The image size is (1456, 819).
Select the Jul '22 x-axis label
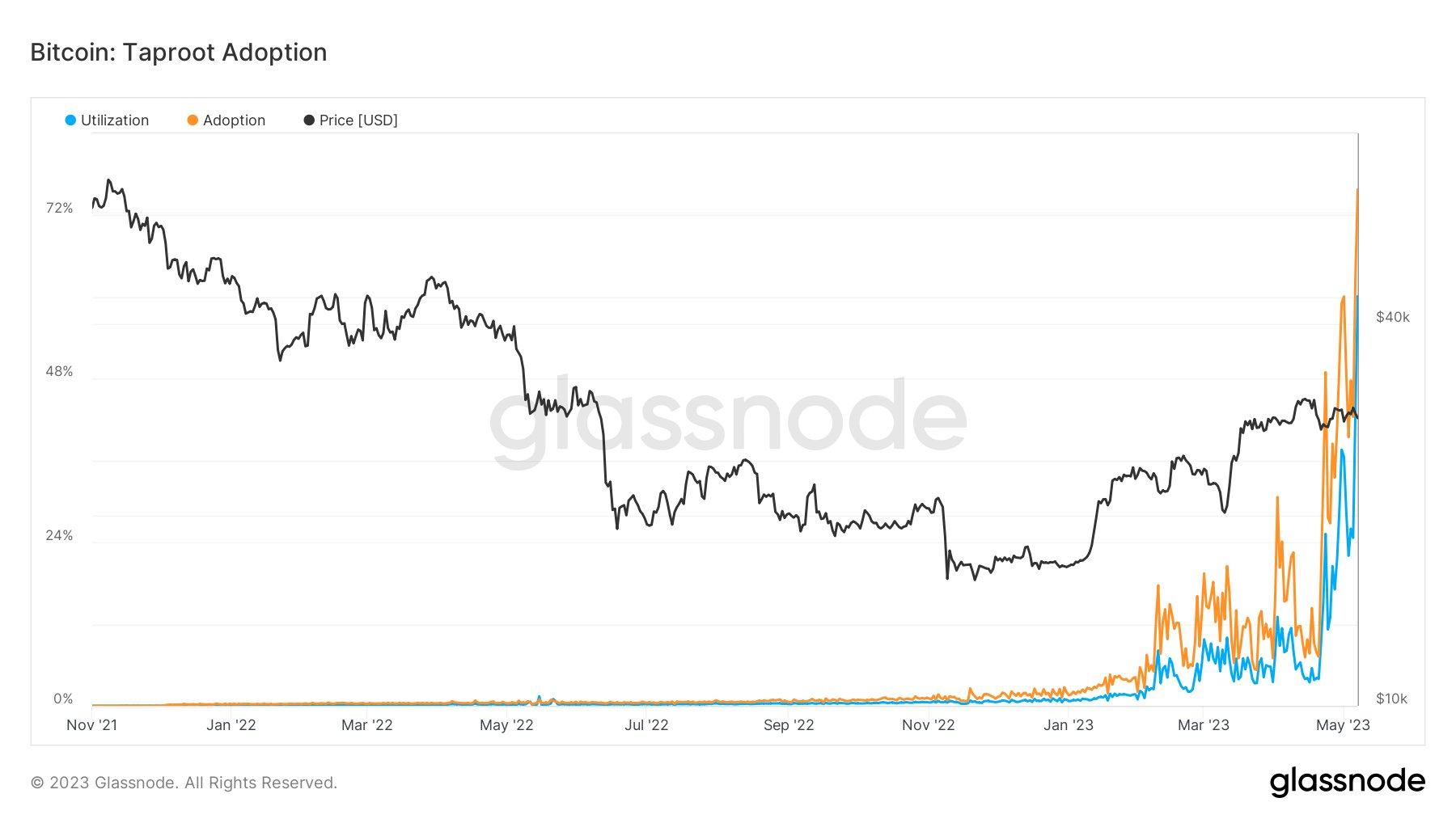[646, 725]
